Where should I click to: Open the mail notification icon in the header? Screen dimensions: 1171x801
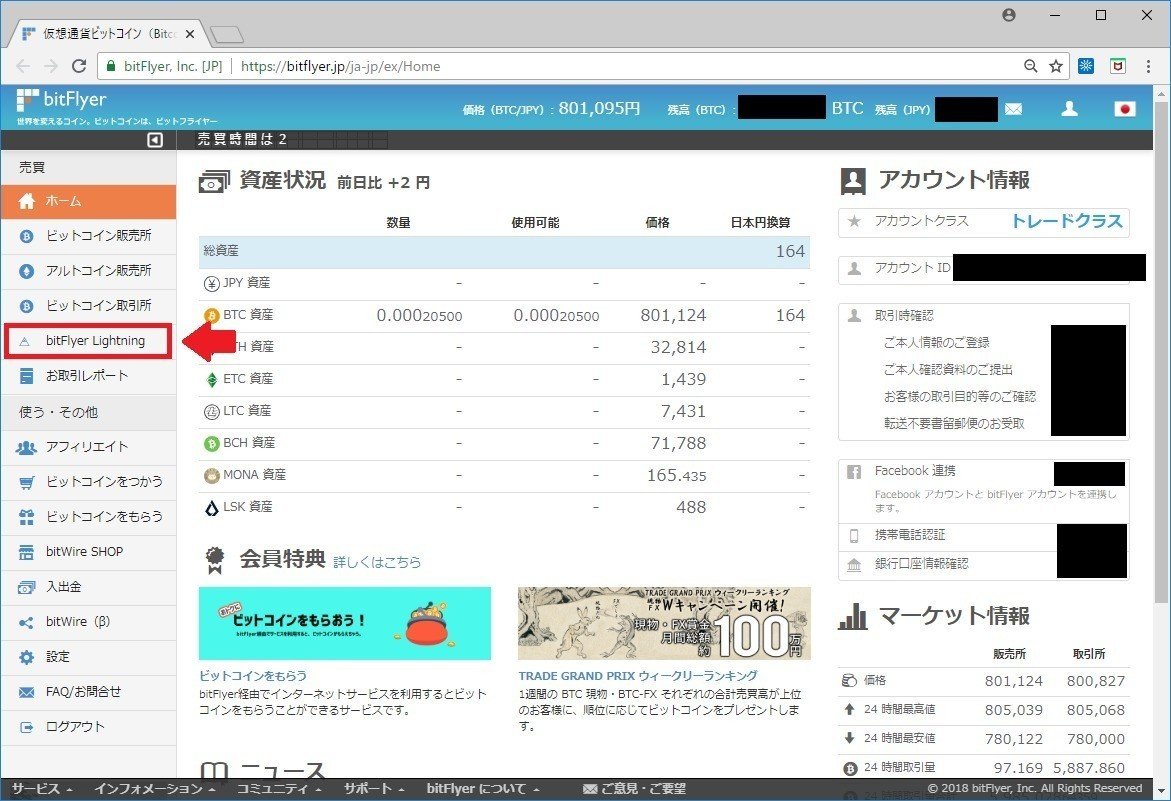click(1014, 108)
